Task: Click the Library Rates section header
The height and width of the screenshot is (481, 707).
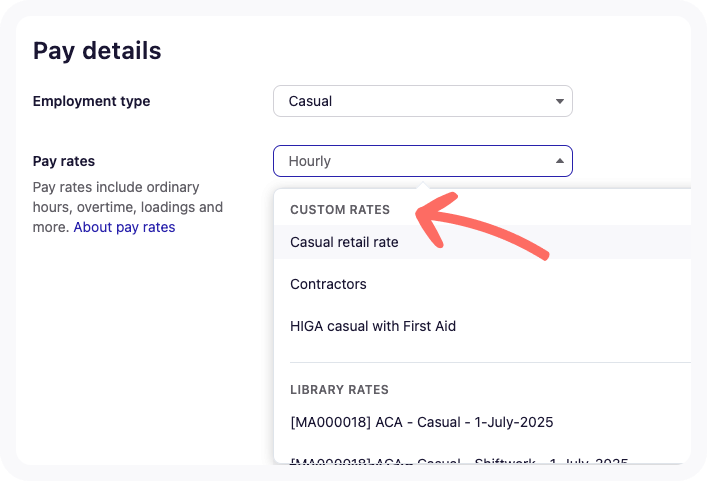Action: [339, 389]
